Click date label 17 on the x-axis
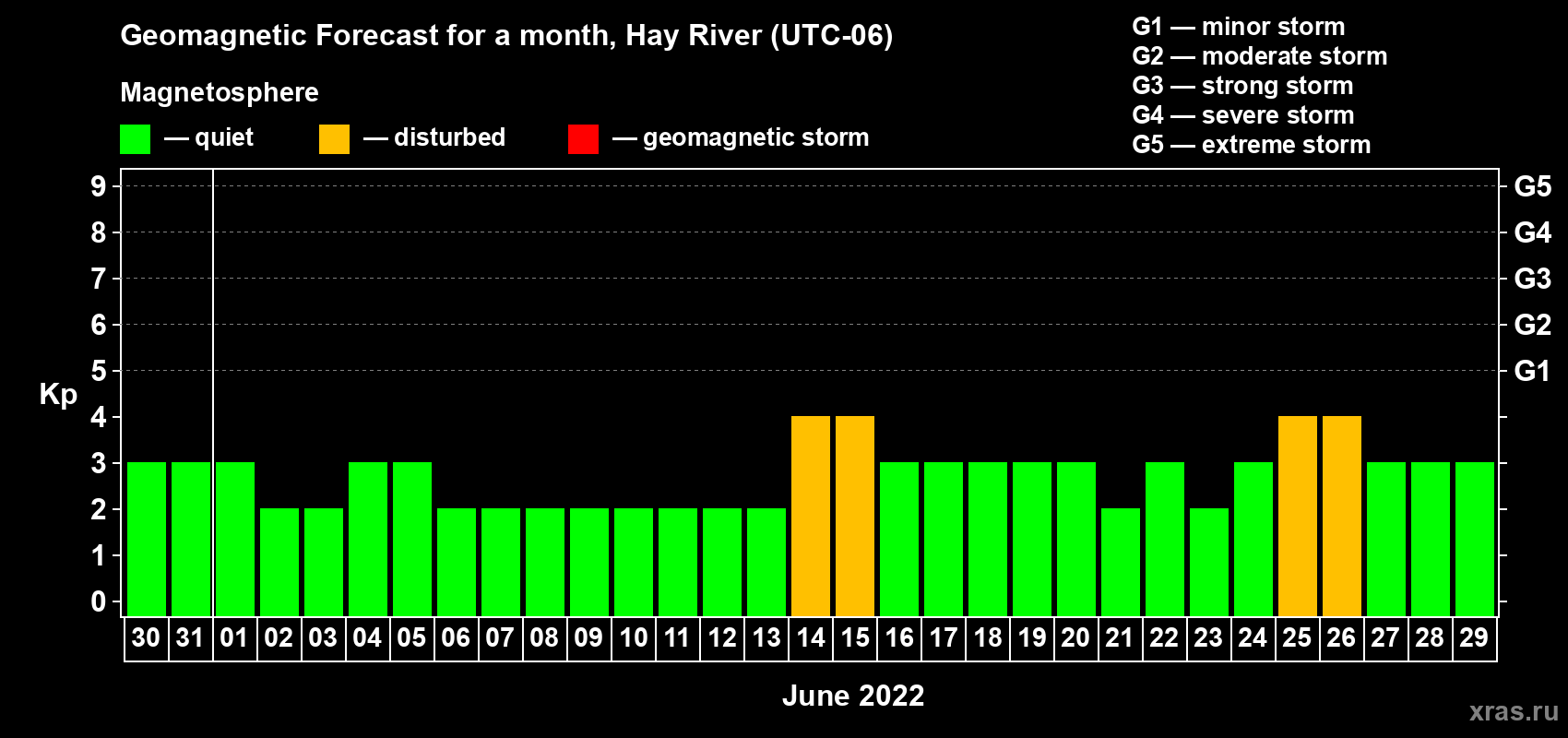1568x738 pixels. (x=943, y=637)
